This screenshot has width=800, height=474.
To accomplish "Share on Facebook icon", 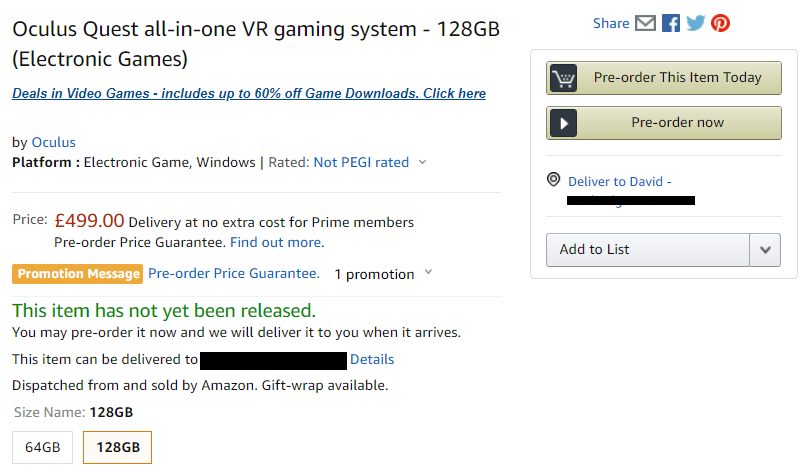I will [x=671, y=23].
